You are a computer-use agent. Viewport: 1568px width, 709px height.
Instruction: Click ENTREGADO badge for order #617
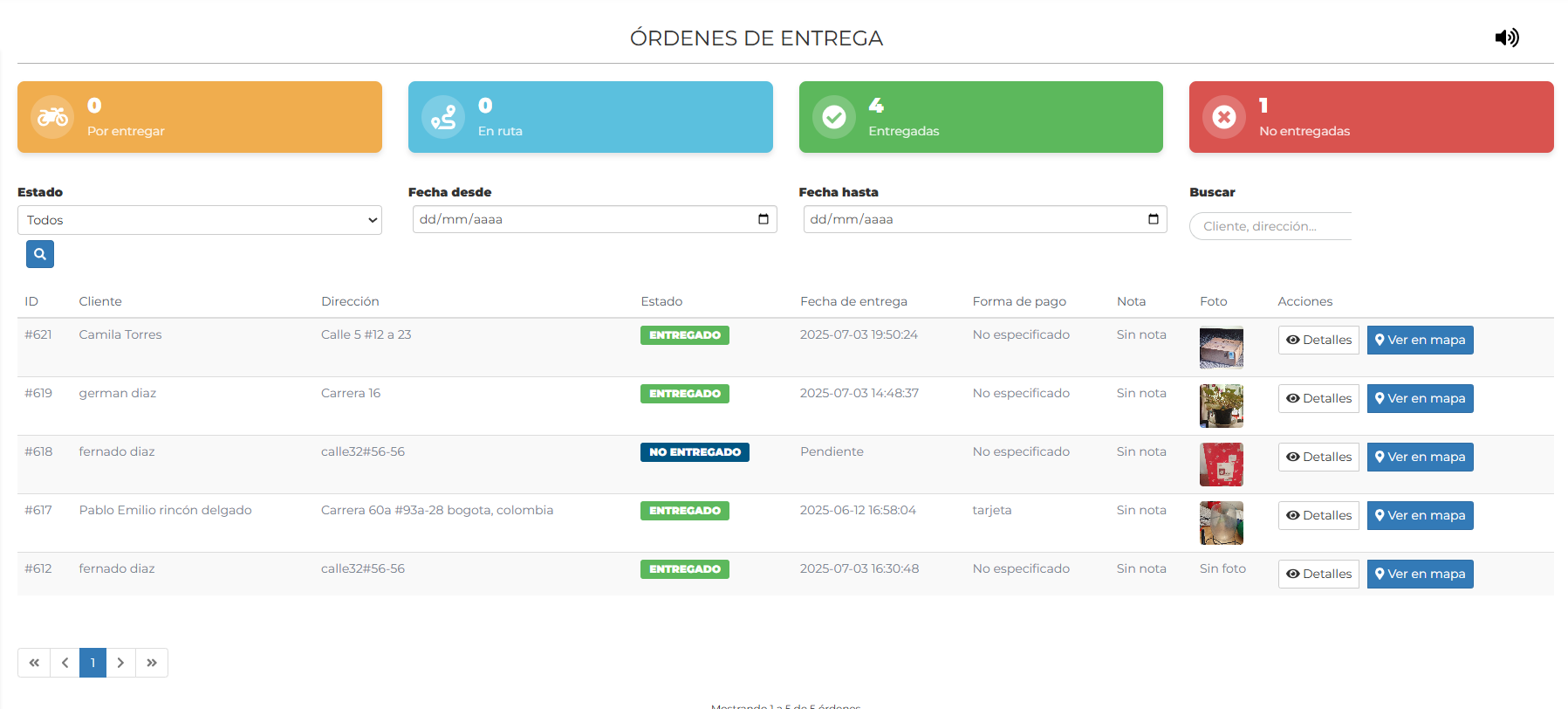coord(685,511)
